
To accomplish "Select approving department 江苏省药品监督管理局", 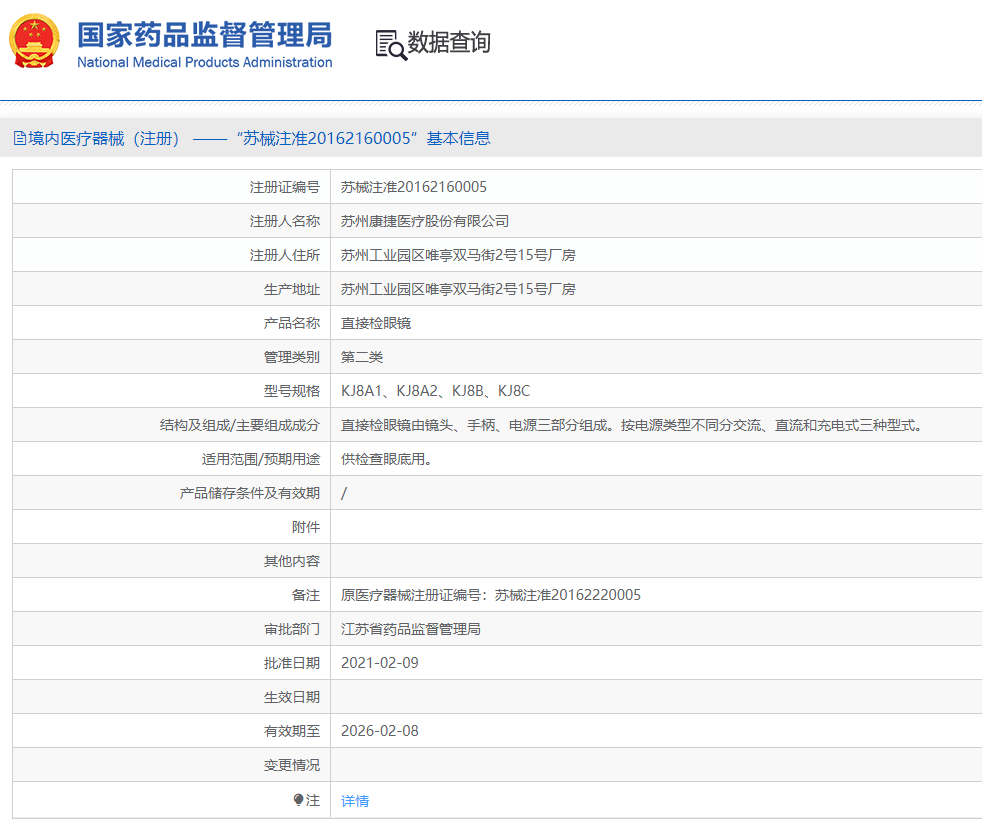I will click(411, 629).
